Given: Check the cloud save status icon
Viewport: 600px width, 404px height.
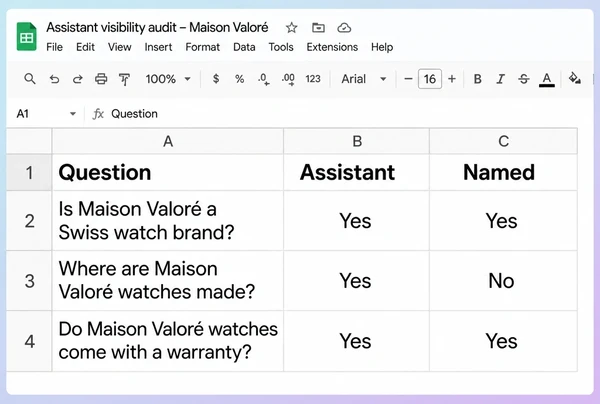Looking at the screenshot, I should coord(344,28).
